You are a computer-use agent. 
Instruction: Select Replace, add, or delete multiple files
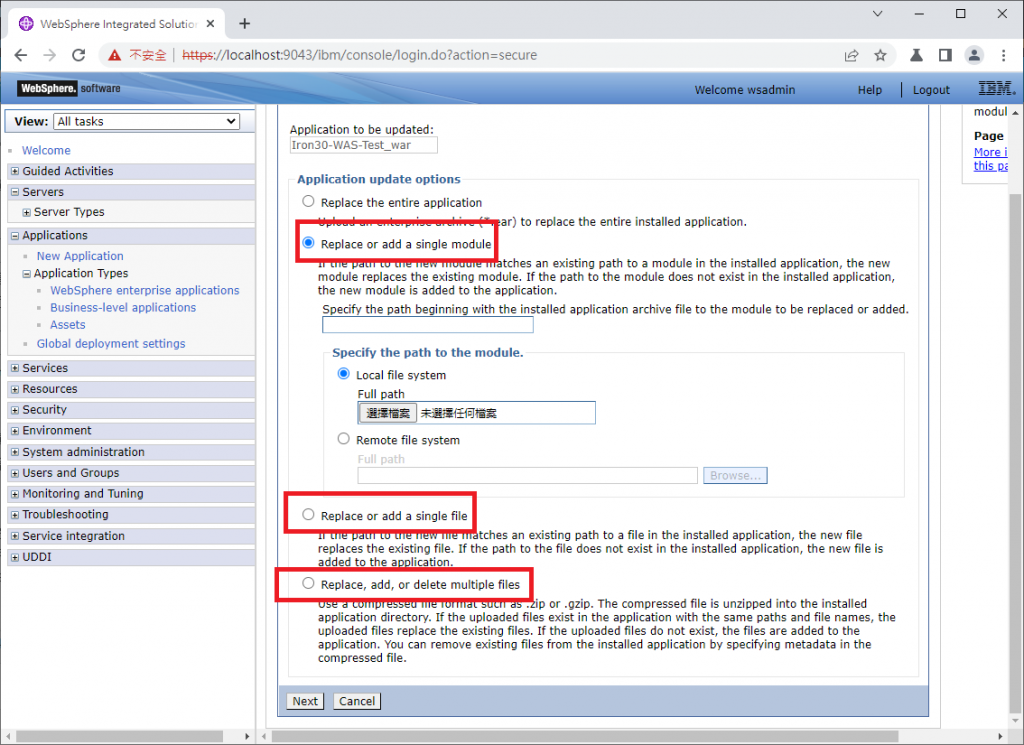(308, 584)
